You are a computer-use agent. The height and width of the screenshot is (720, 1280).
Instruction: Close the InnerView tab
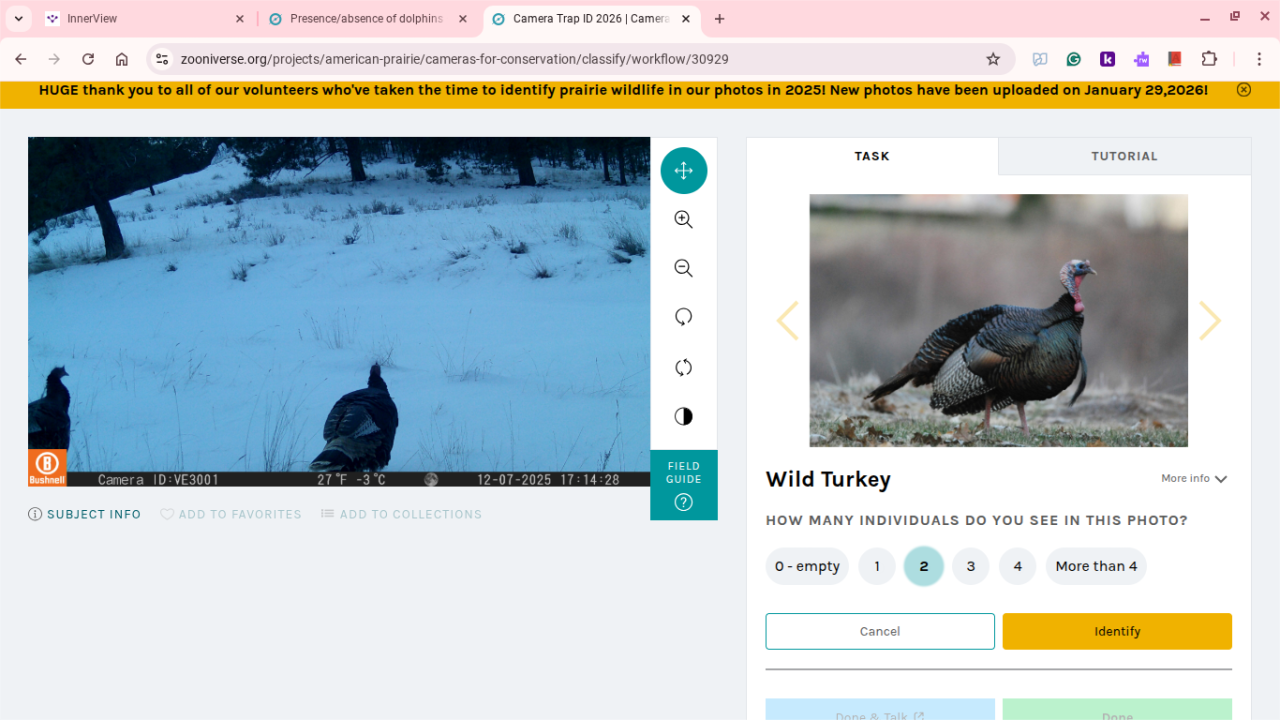click(240, 19)
